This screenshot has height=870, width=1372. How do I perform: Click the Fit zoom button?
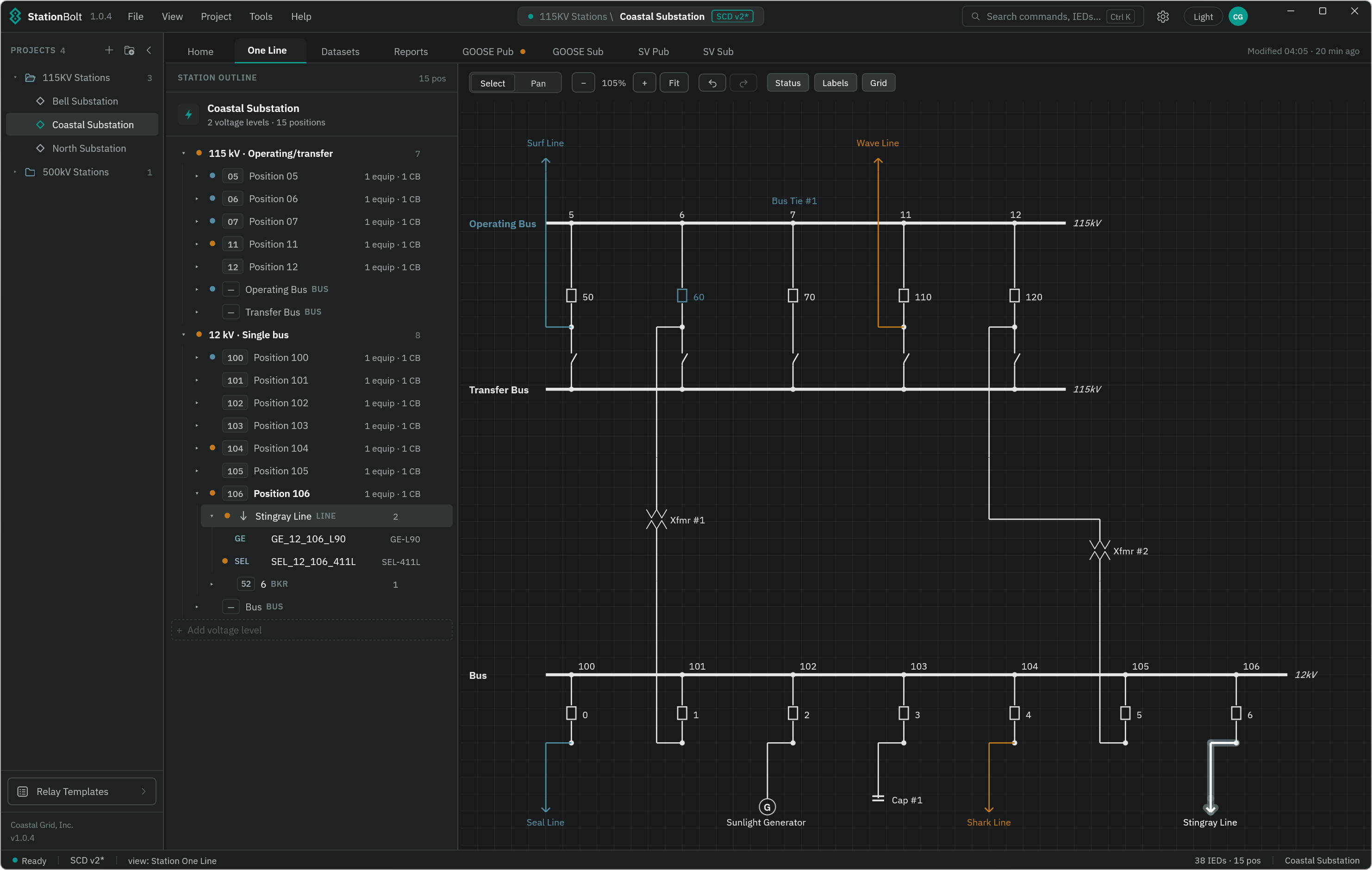click(674, 83)
